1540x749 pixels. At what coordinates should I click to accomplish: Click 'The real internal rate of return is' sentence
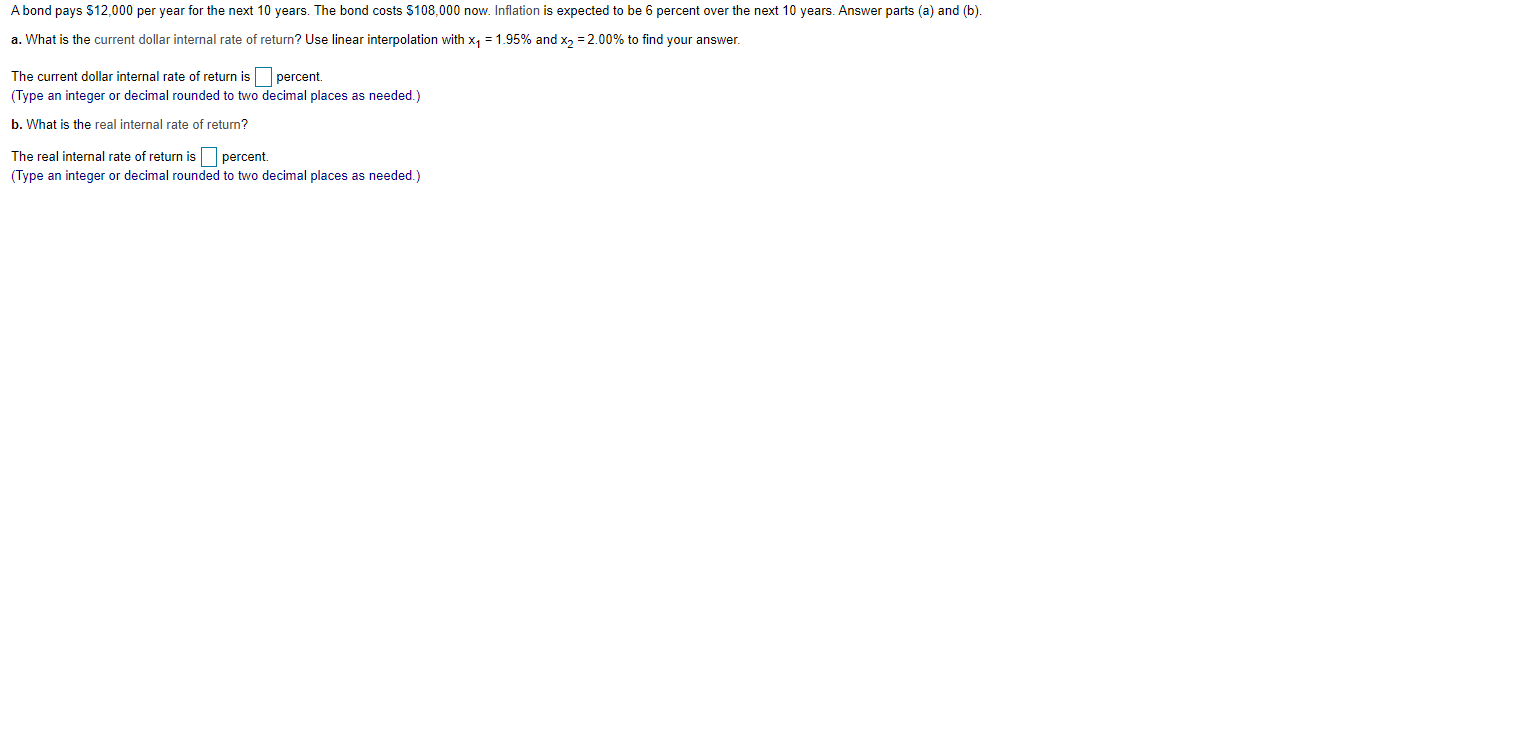104,157
